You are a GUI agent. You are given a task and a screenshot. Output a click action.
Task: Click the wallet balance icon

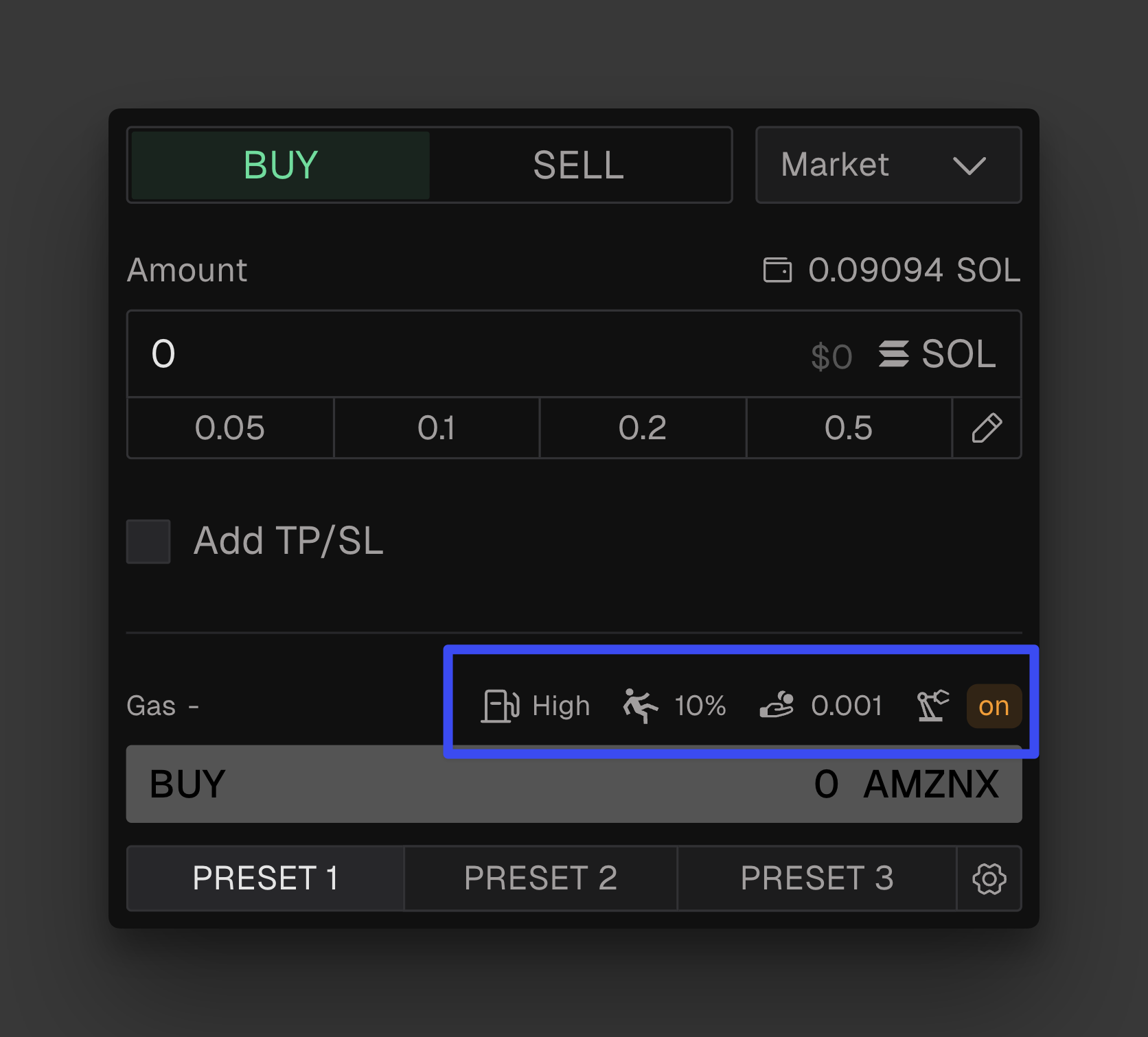(x=777, y=270)
